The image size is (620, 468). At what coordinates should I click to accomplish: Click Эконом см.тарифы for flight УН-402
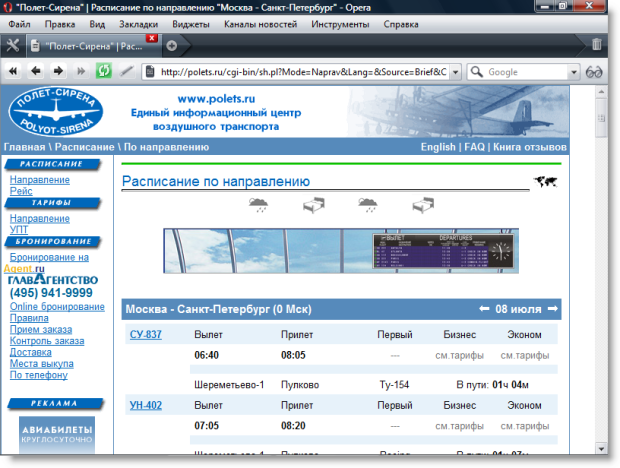pos(525,426)
